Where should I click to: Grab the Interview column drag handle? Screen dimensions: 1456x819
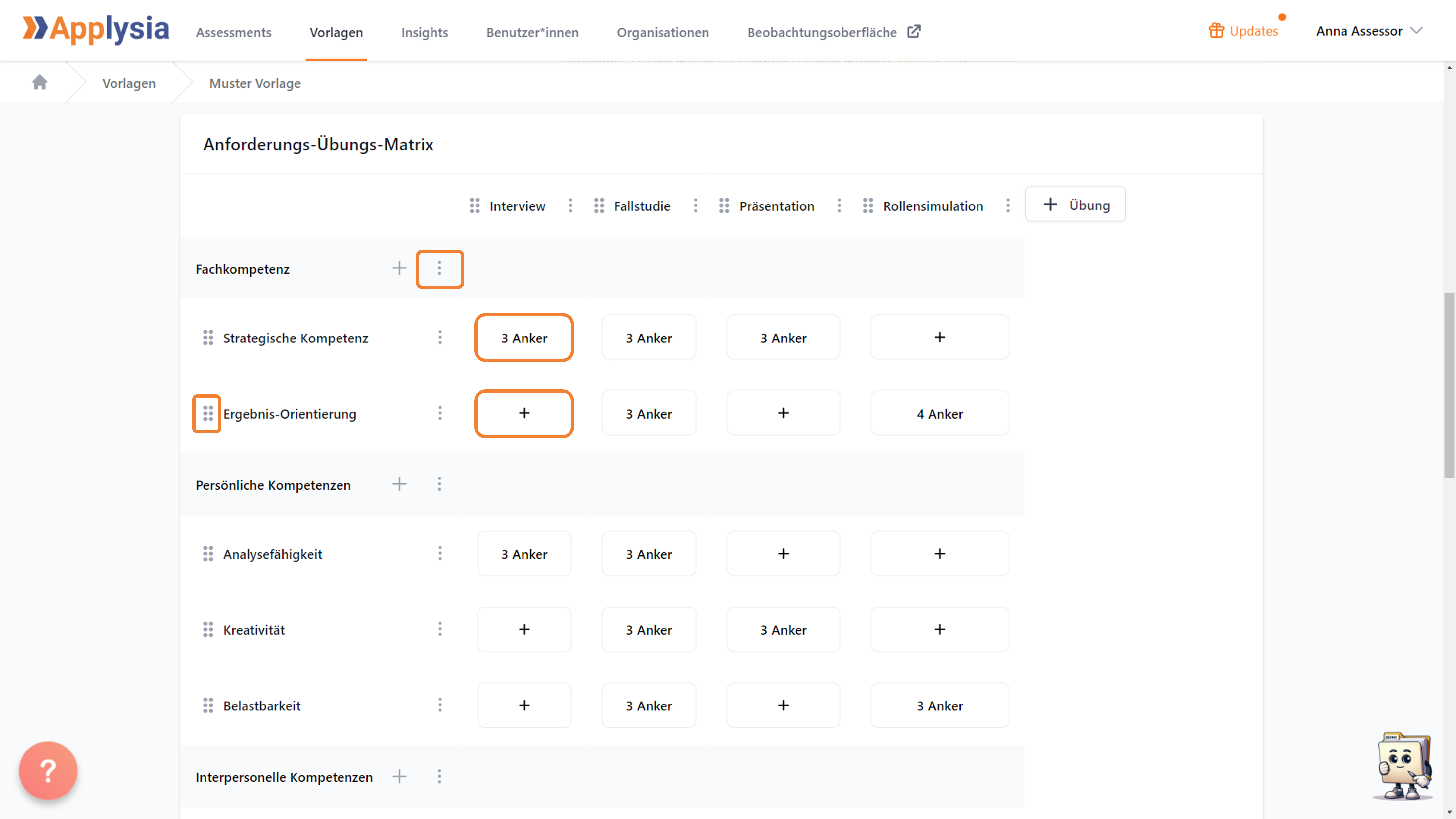click(x=475, y=206)
